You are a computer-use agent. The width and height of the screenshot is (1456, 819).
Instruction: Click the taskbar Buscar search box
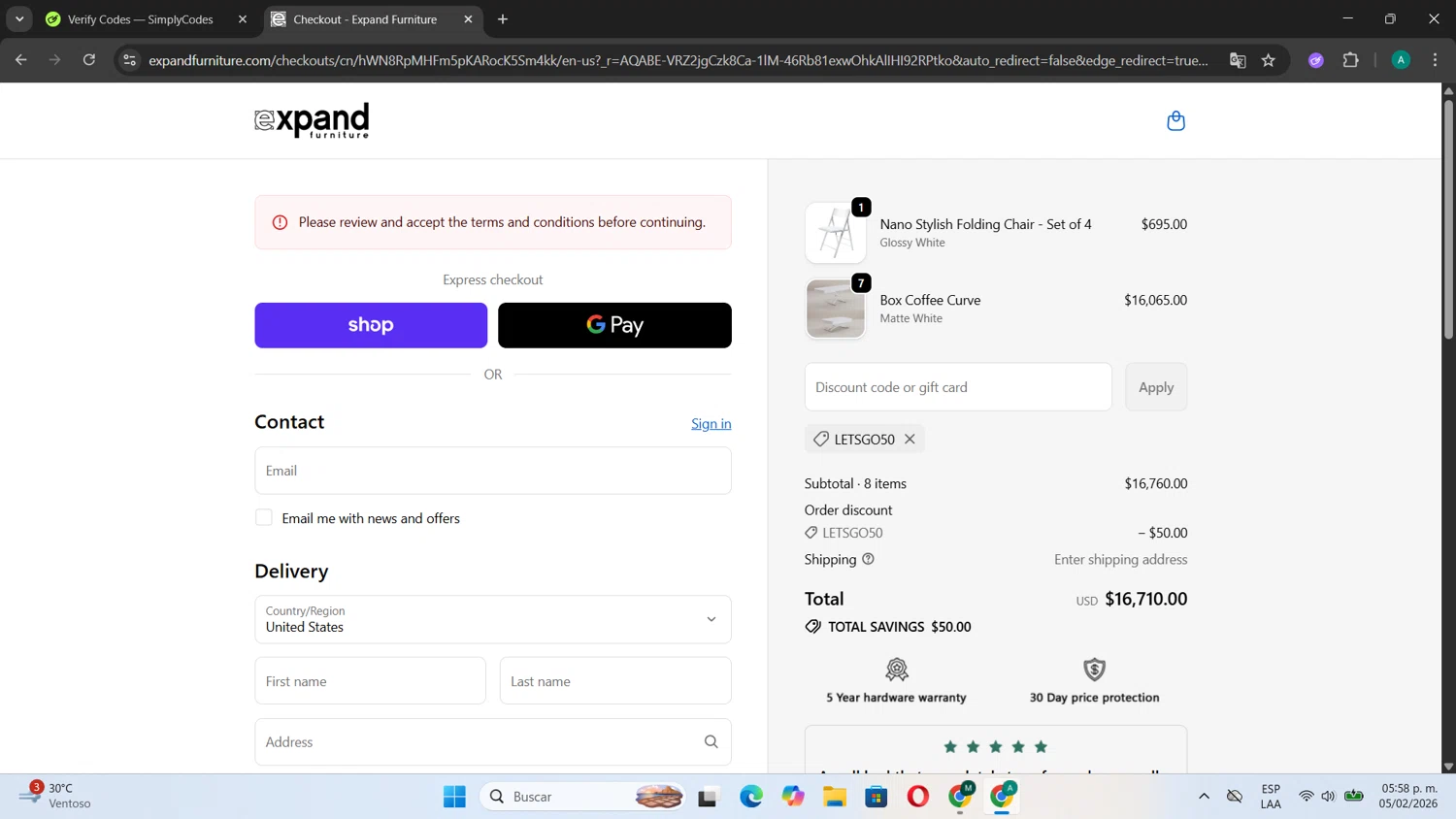(584, 797)
